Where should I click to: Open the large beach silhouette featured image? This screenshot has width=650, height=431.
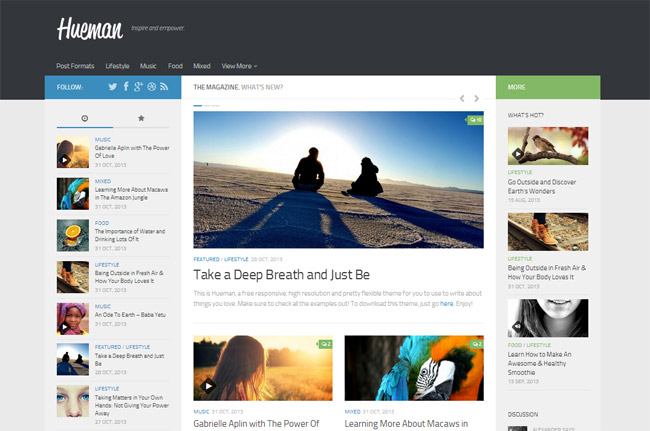[338, 179]
